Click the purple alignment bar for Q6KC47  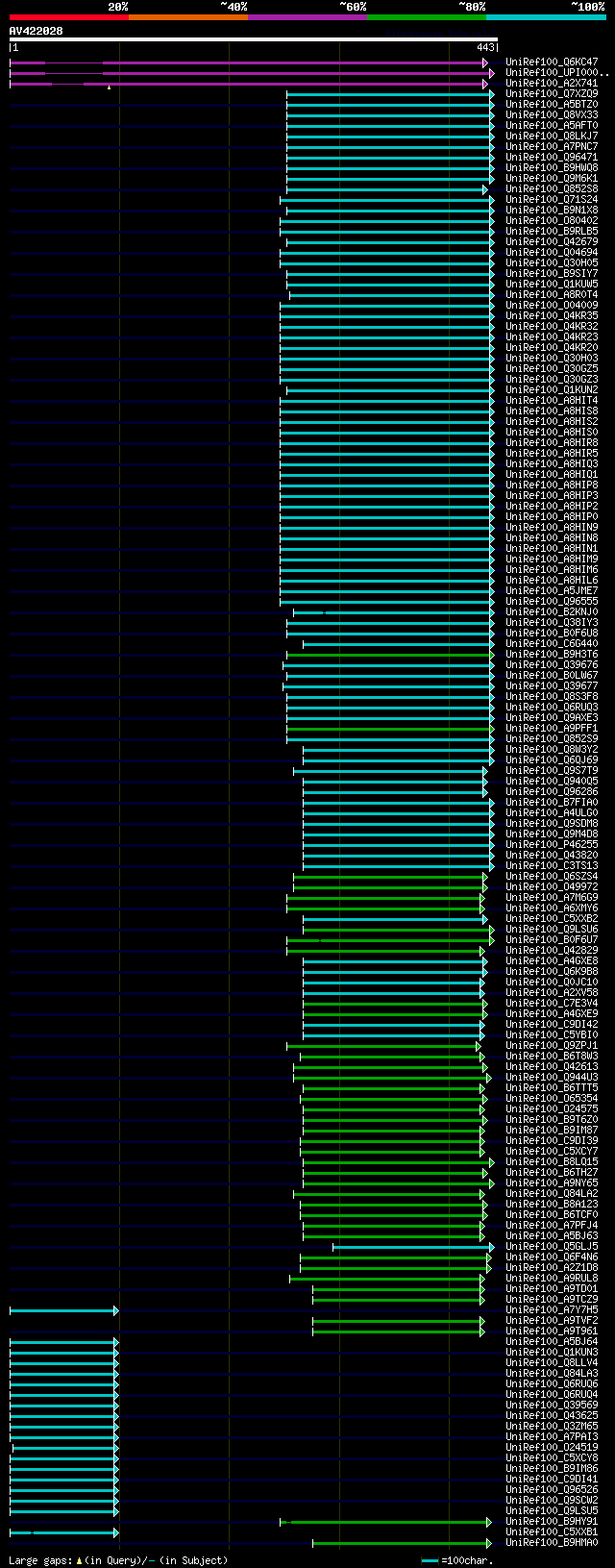(x=249, y=62)
